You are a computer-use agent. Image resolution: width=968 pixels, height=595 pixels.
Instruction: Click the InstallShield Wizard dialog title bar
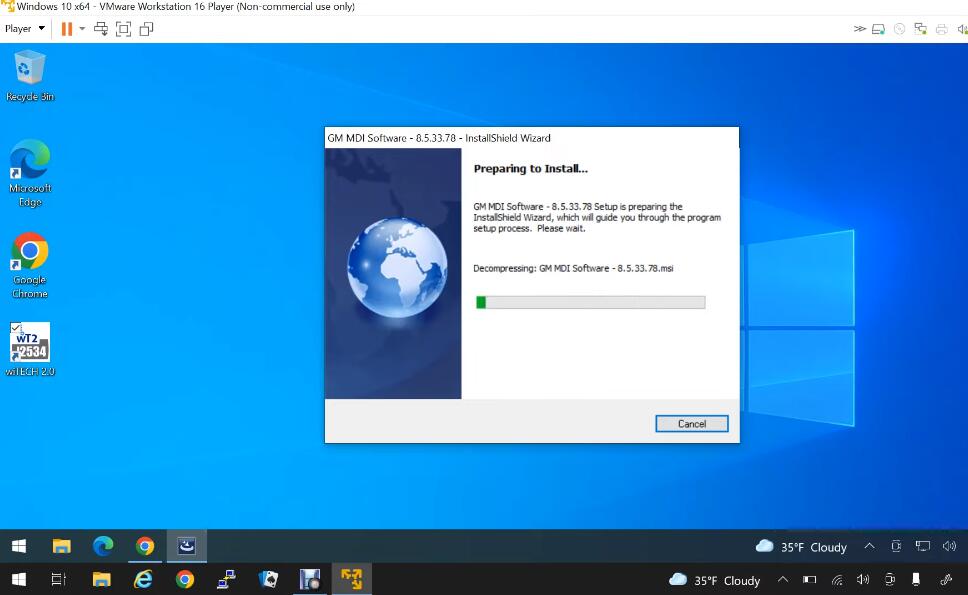(x=532, y=138)
